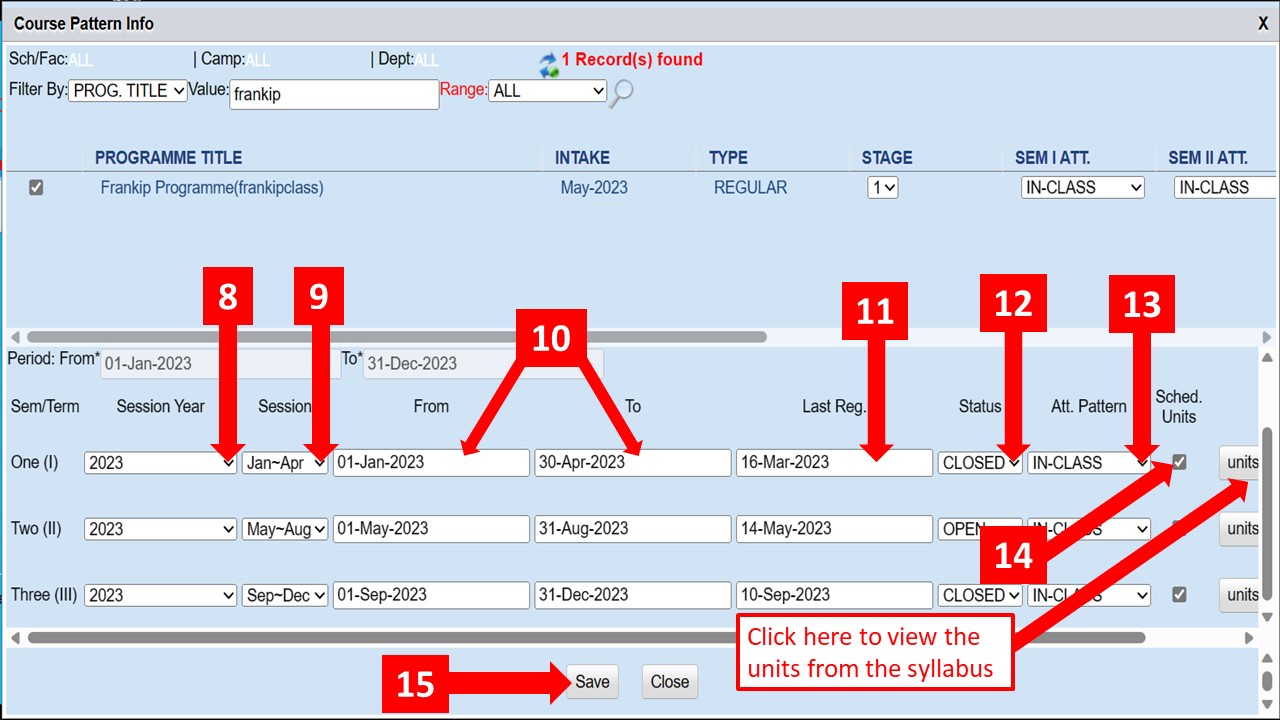The image size is (1280, 720).
Task: Open the Jan~Apr session dropdown
Action: tap(285, 463)
